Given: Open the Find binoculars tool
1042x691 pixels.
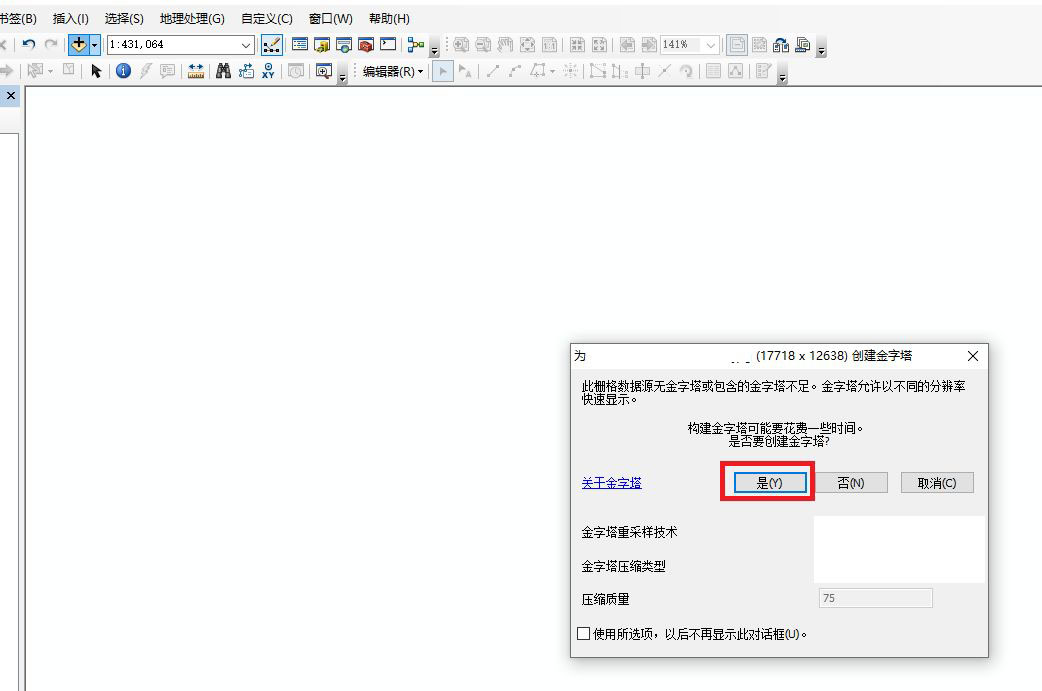Looking at the screenshot, I should pos(223,70).
